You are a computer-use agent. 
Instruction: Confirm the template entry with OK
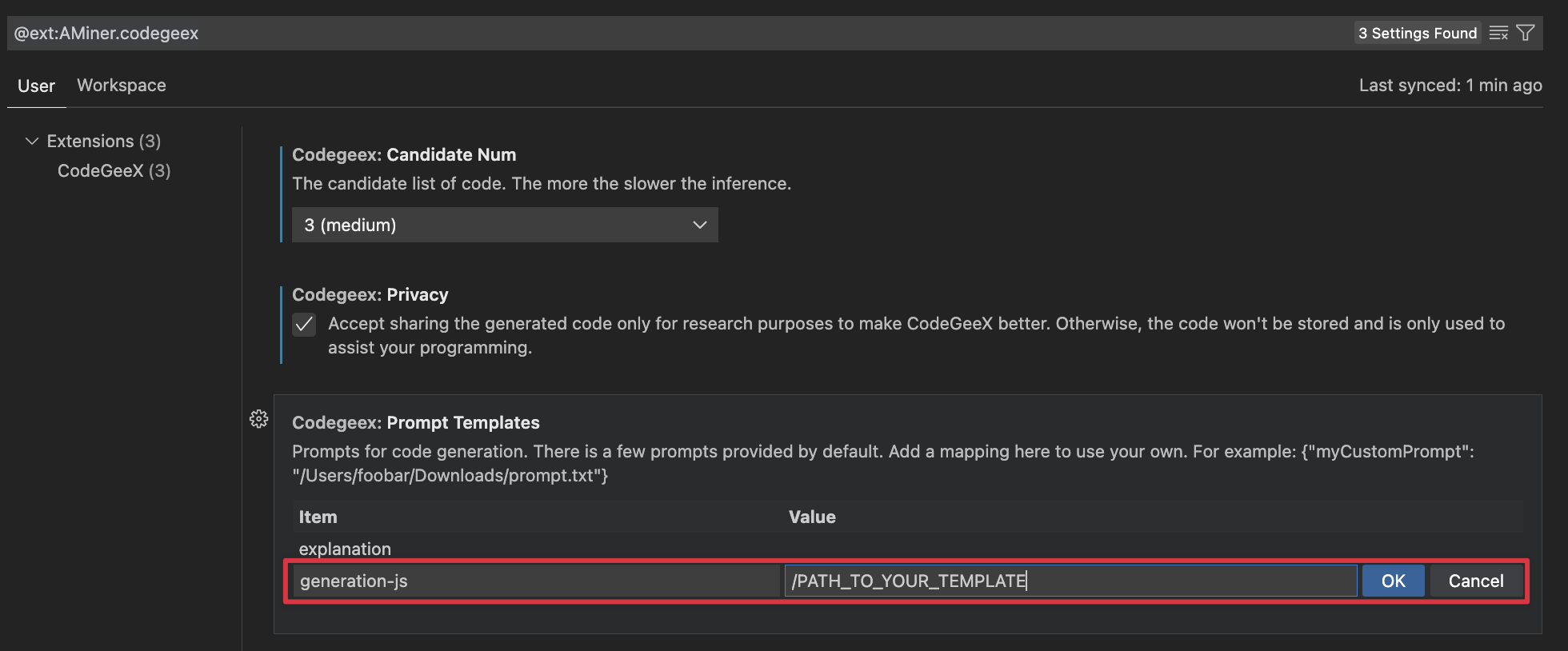point(1393,581)
